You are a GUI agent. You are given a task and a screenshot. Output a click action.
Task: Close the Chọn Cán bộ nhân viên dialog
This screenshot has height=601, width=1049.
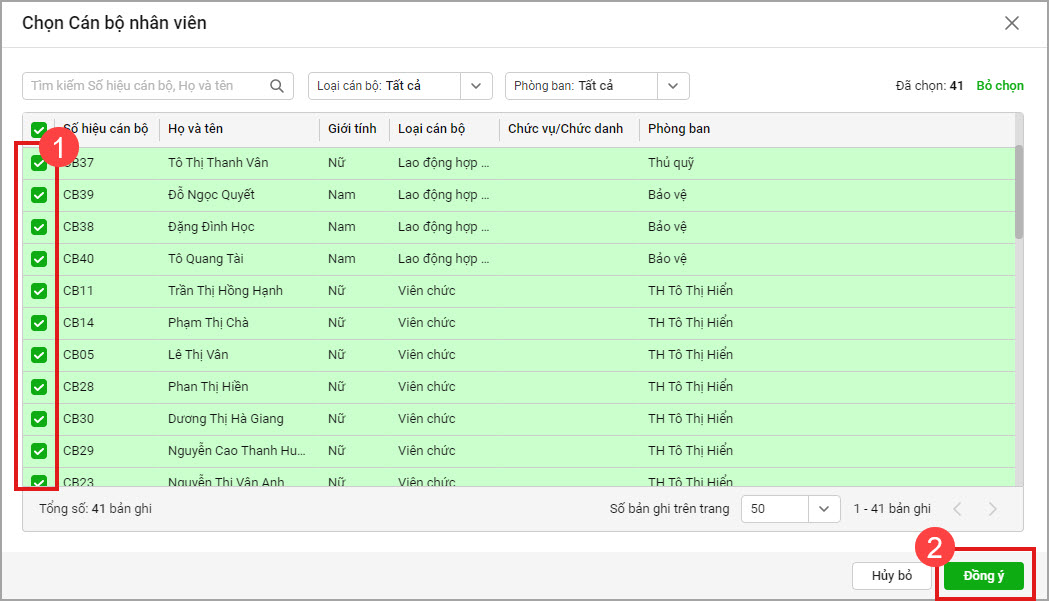[x=1012, y=23]
